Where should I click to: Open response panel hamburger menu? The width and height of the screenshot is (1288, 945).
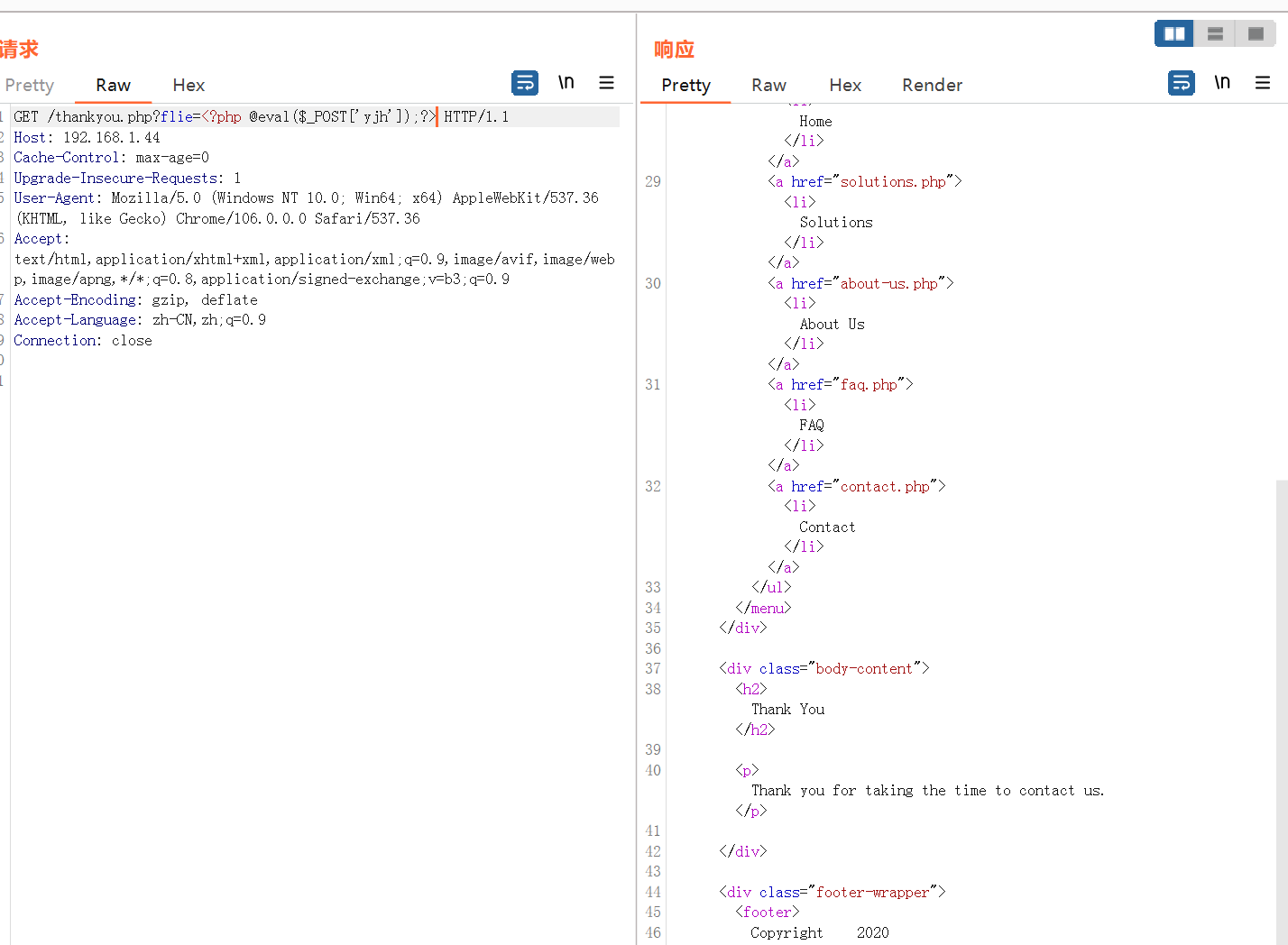tap(1263, 83)
